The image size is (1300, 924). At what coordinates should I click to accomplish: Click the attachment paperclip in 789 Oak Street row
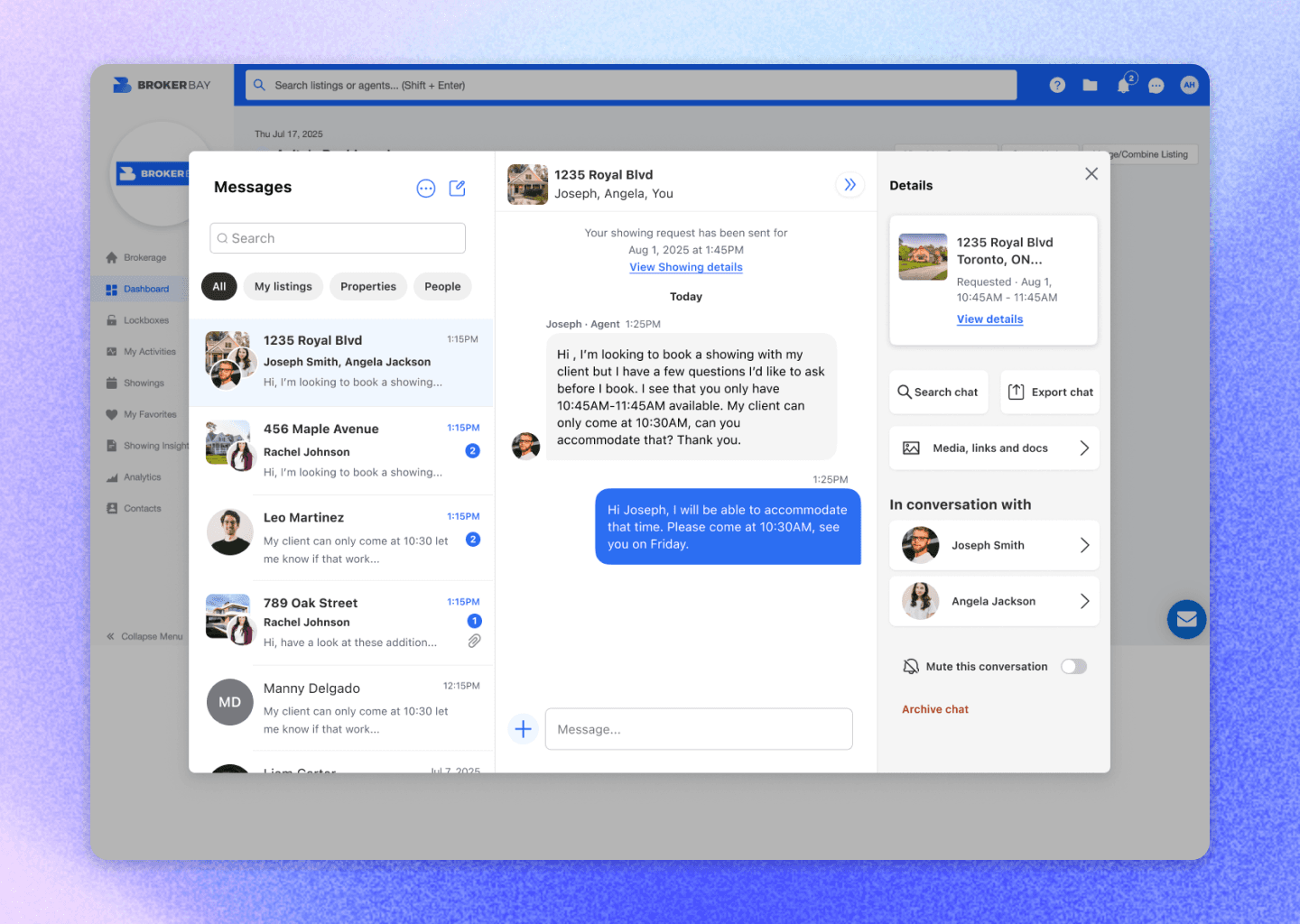coord(474,641)
